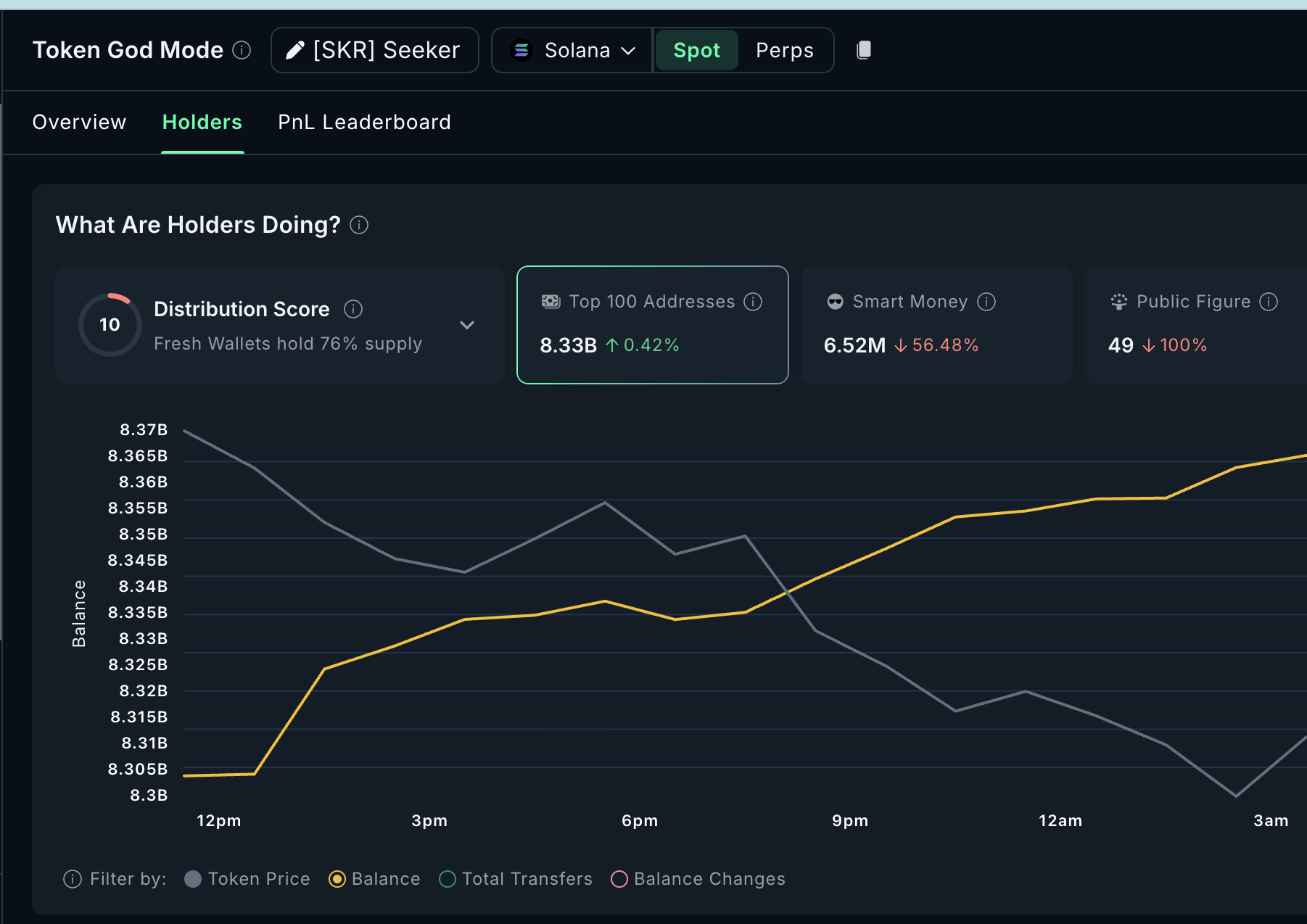Toggle the Token Price chart filter
This screenshot has width=1307, height=924.
[x=193, y=879]
